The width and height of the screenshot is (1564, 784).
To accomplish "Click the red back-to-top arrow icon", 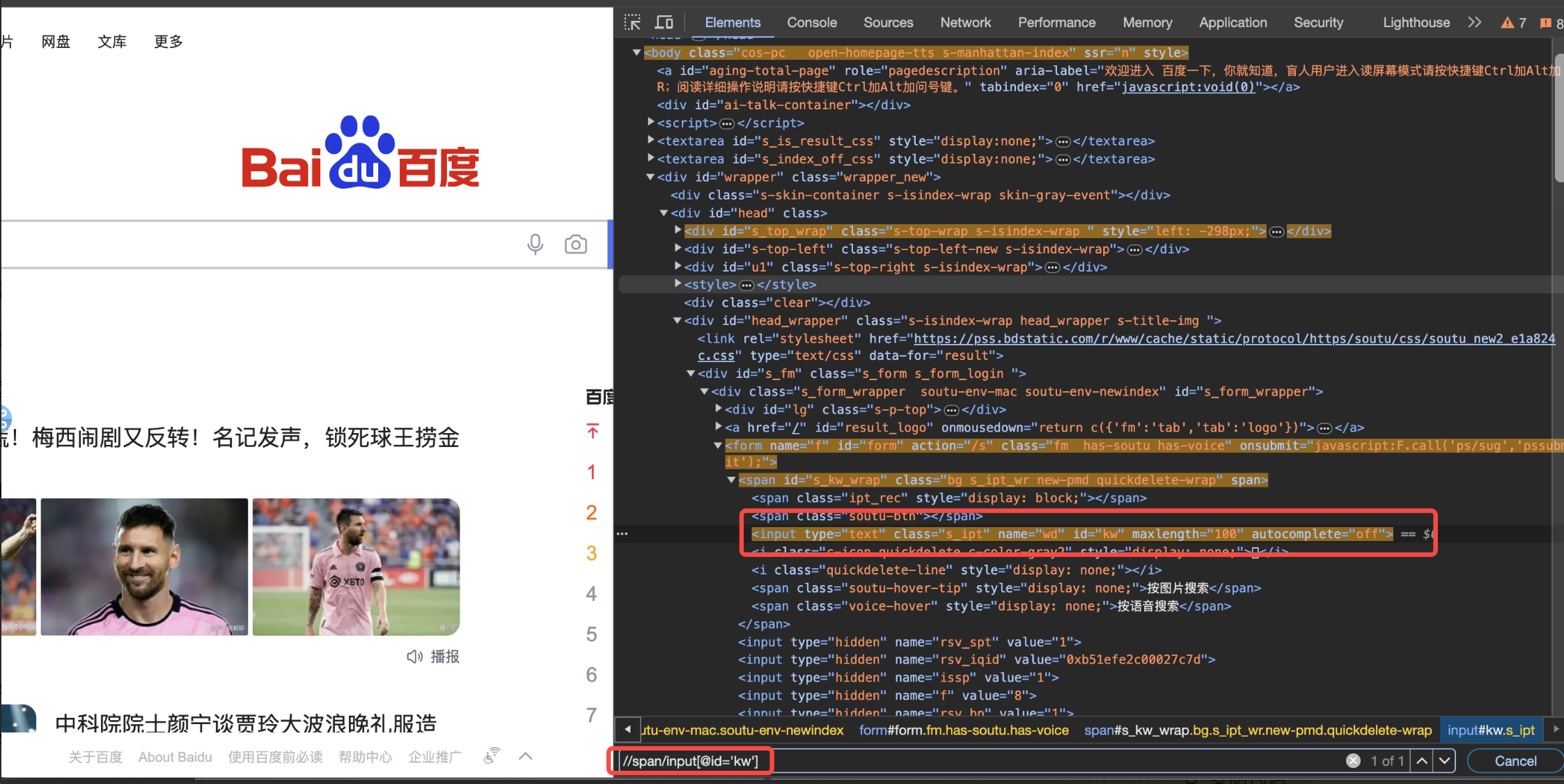I will [x=592, y=431].
